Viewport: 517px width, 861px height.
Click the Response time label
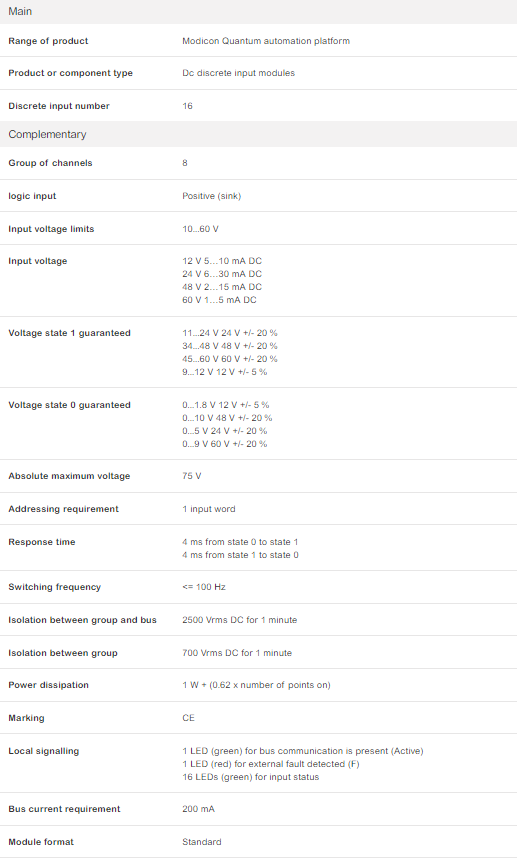pyautogui.click(x=42, y=542)
